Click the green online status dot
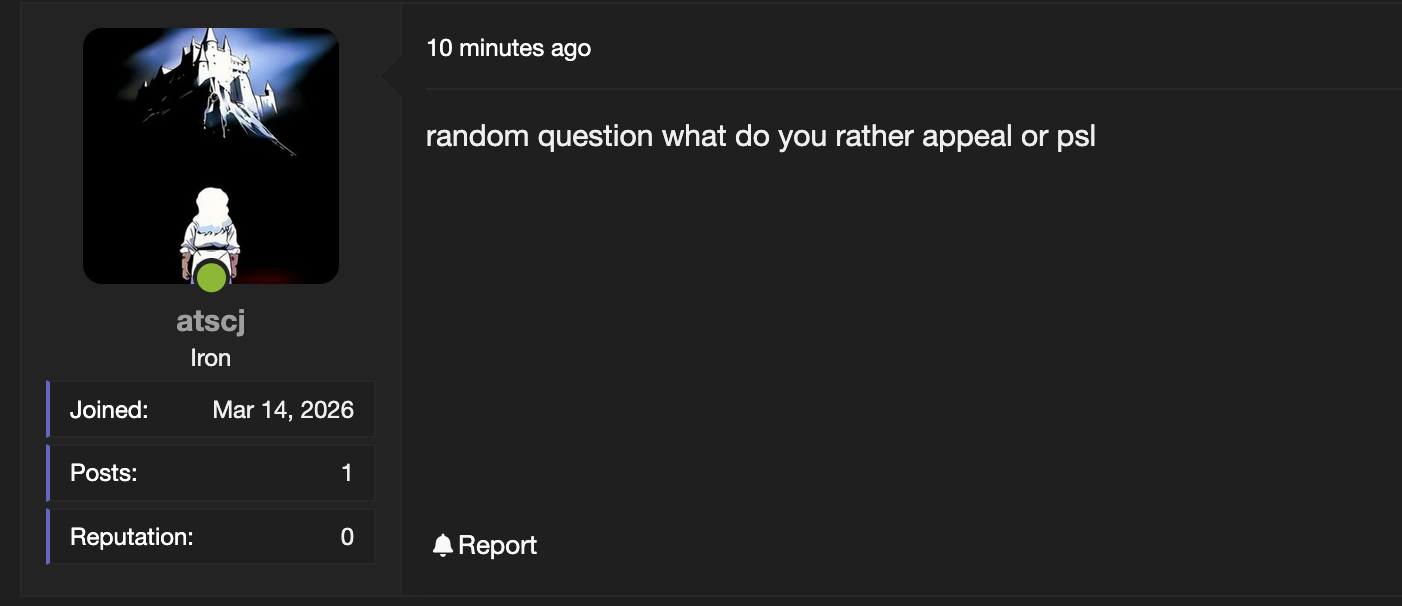 point(211,277)
